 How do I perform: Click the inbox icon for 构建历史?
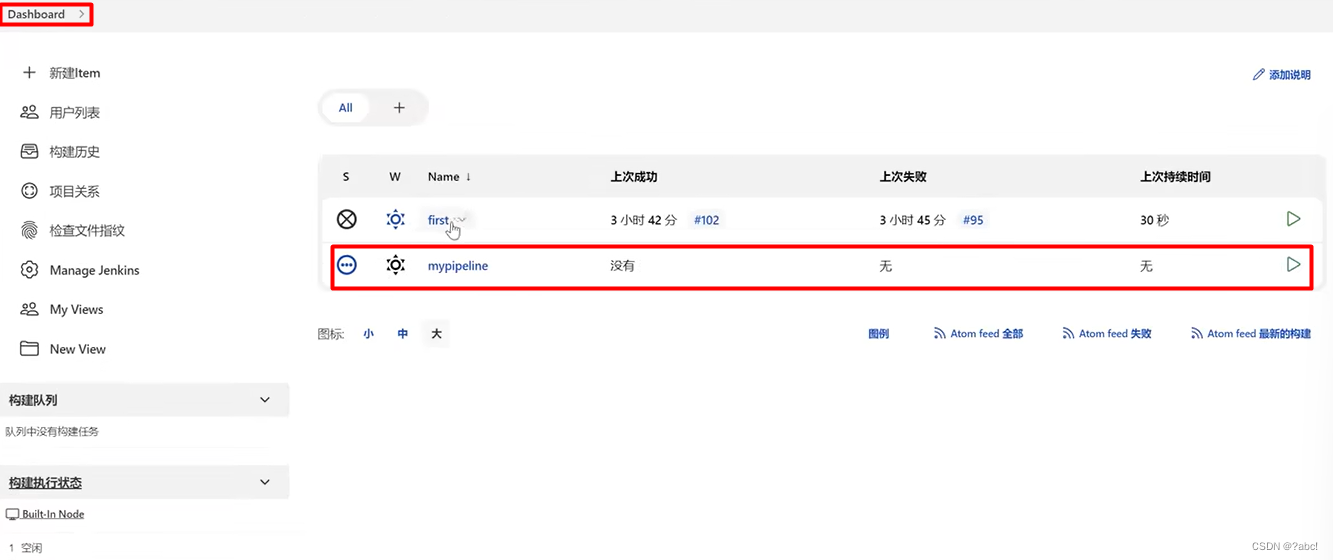point(29,152)
